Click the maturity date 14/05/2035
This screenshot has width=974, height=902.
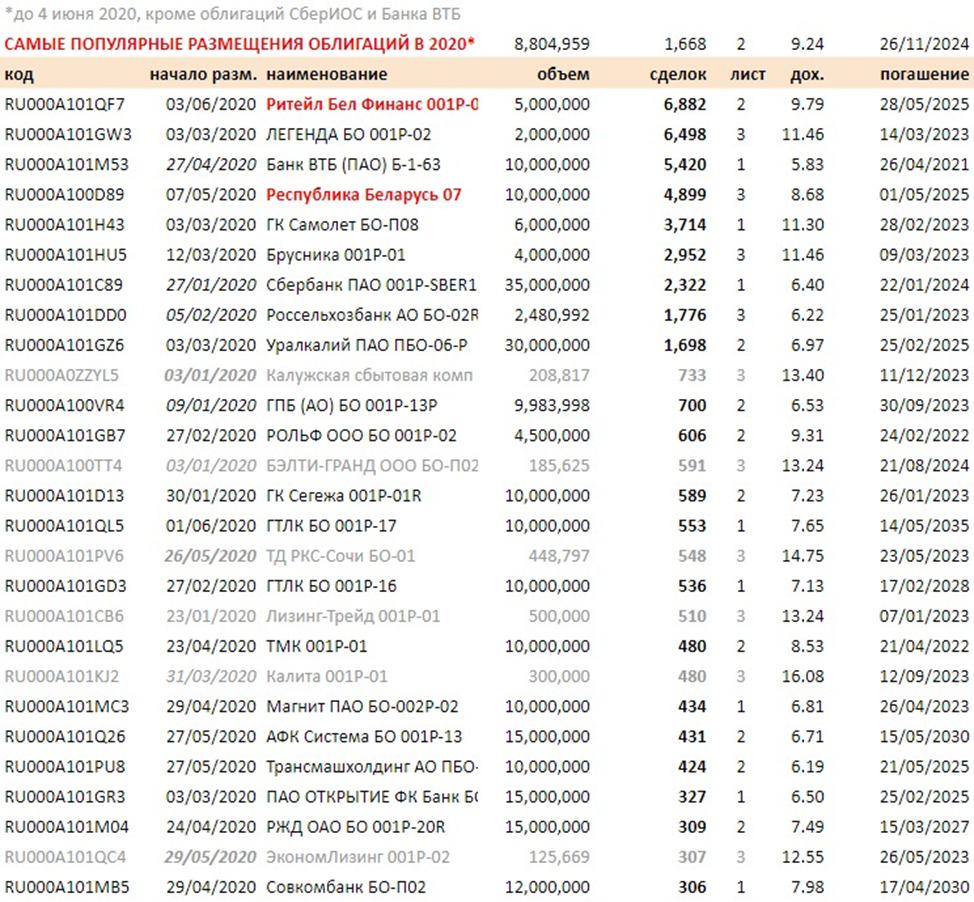(929, 526)
